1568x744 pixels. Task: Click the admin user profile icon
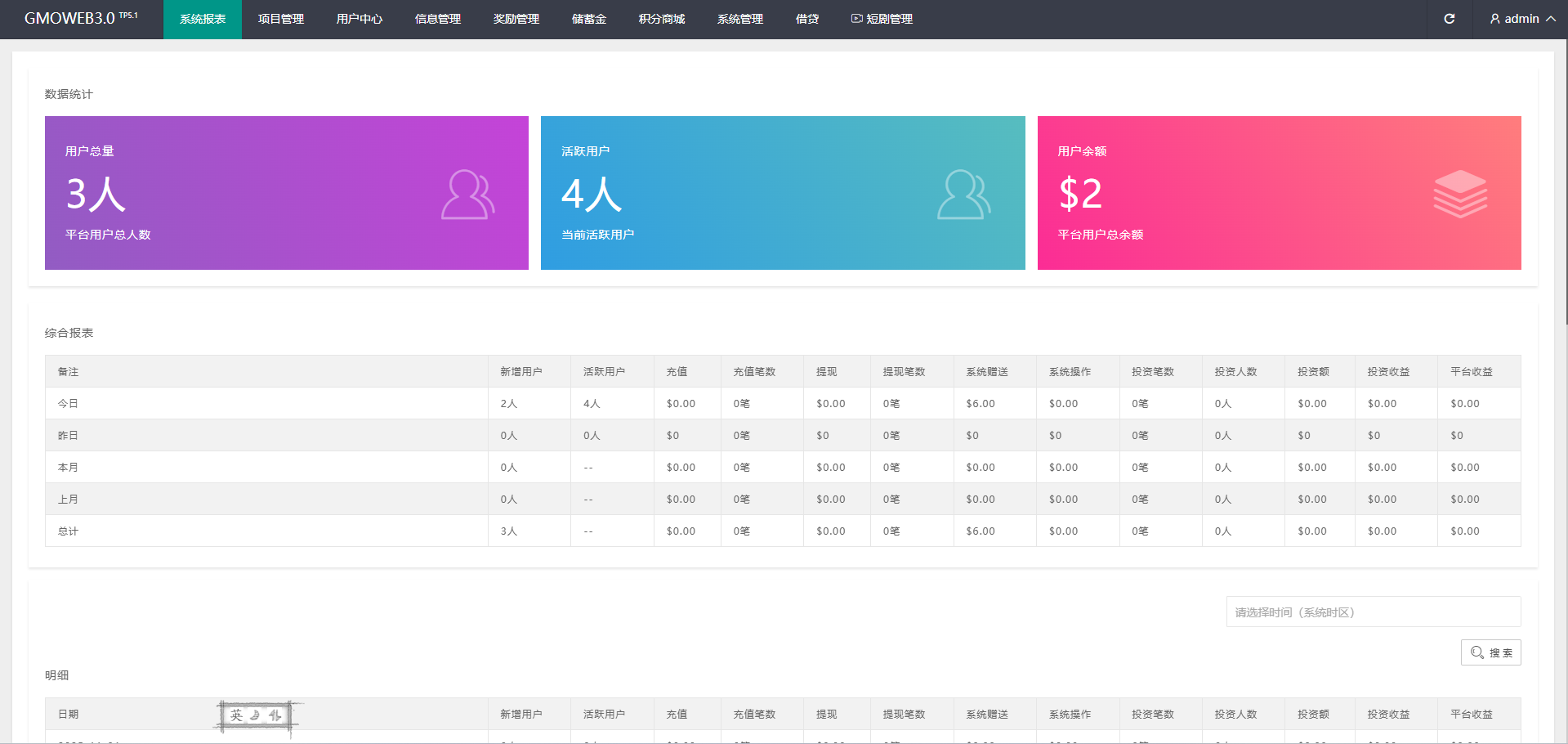tap(1494, 19)
